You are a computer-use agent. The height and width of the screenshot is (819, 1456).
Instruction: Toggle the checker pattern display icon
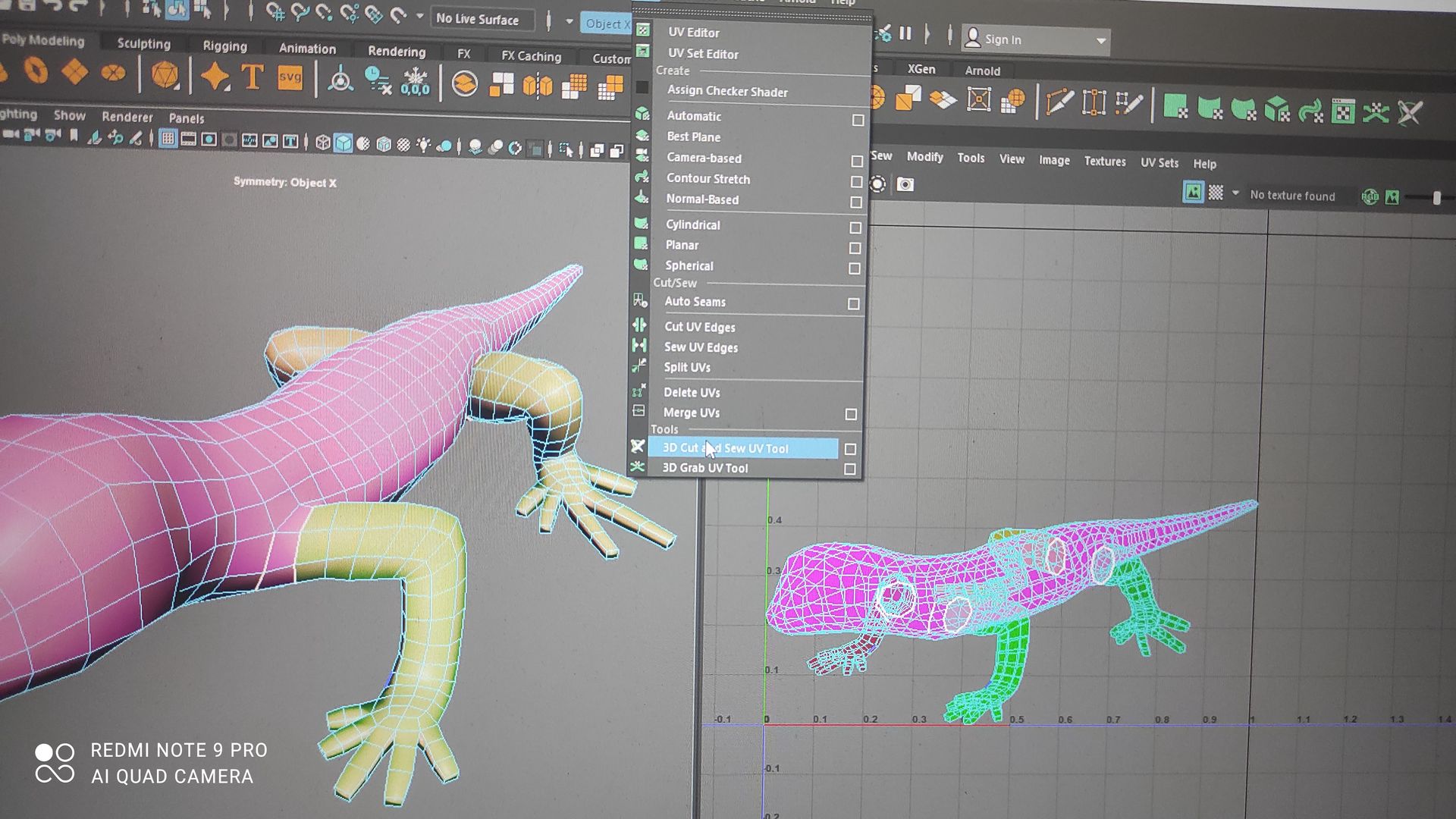[1216, 193]
